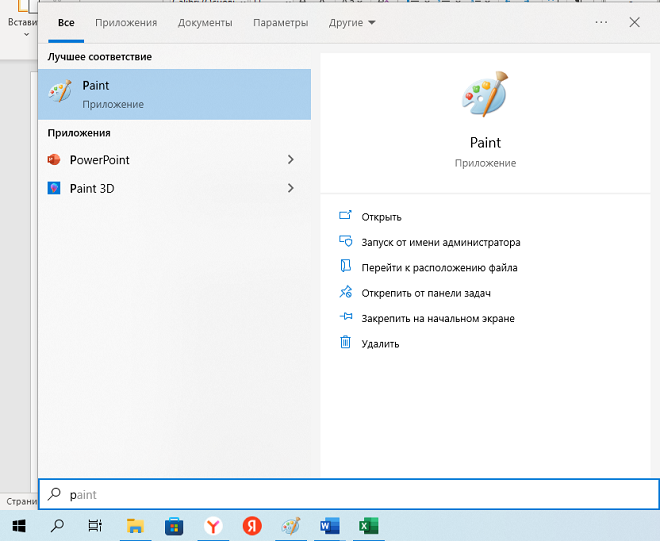Screen dimensions: 660x541
Task: Choose Запуск от имени администратора
Action: pos(441,243)
